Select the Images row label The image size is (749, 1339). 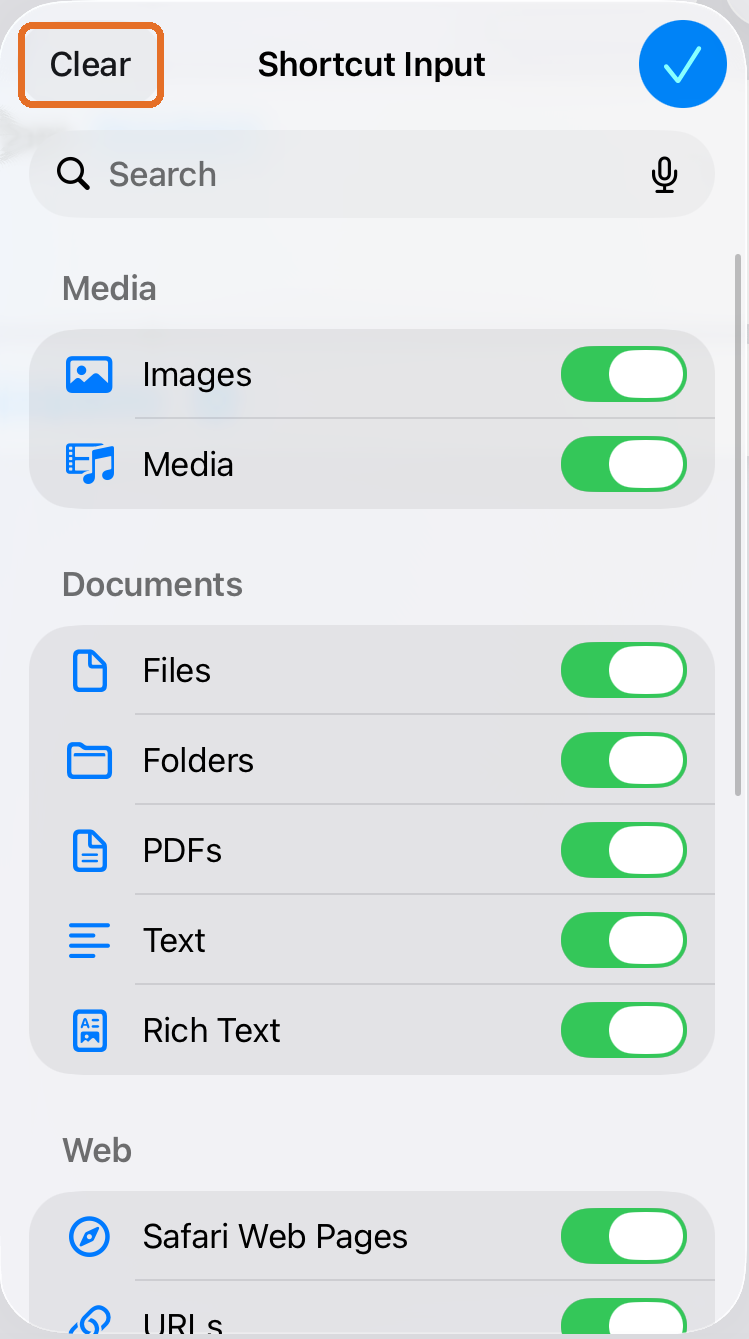coord(197,375)
